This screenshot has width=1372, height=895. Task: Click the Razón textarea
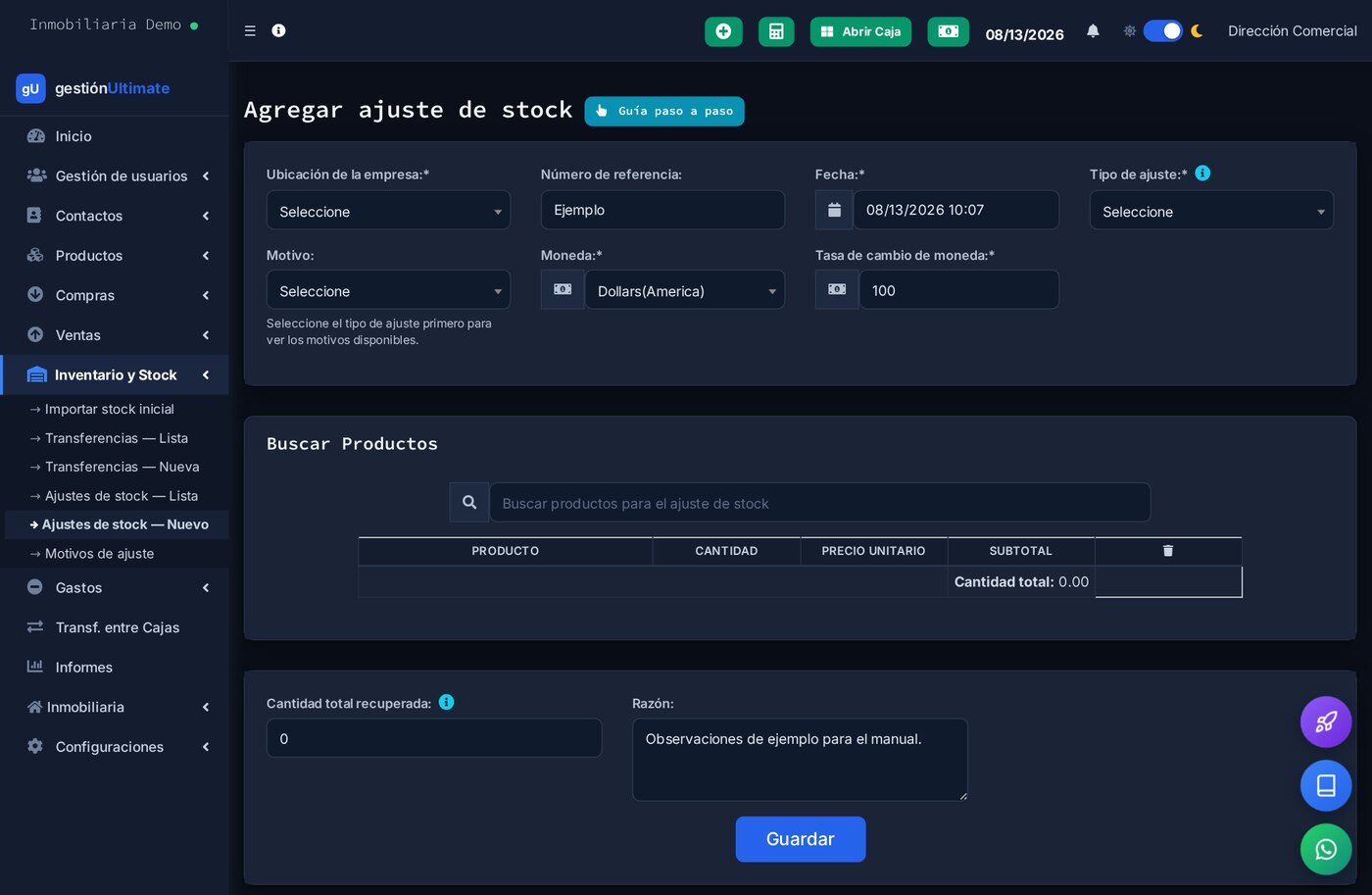[800, 760]
